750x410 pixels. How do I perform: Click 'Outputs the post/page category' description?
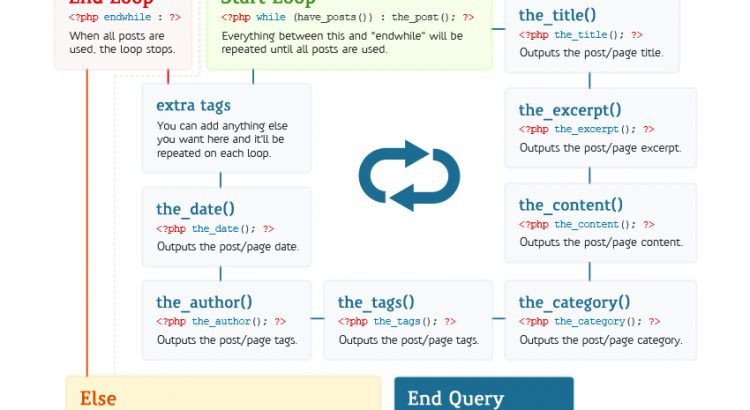600,340
